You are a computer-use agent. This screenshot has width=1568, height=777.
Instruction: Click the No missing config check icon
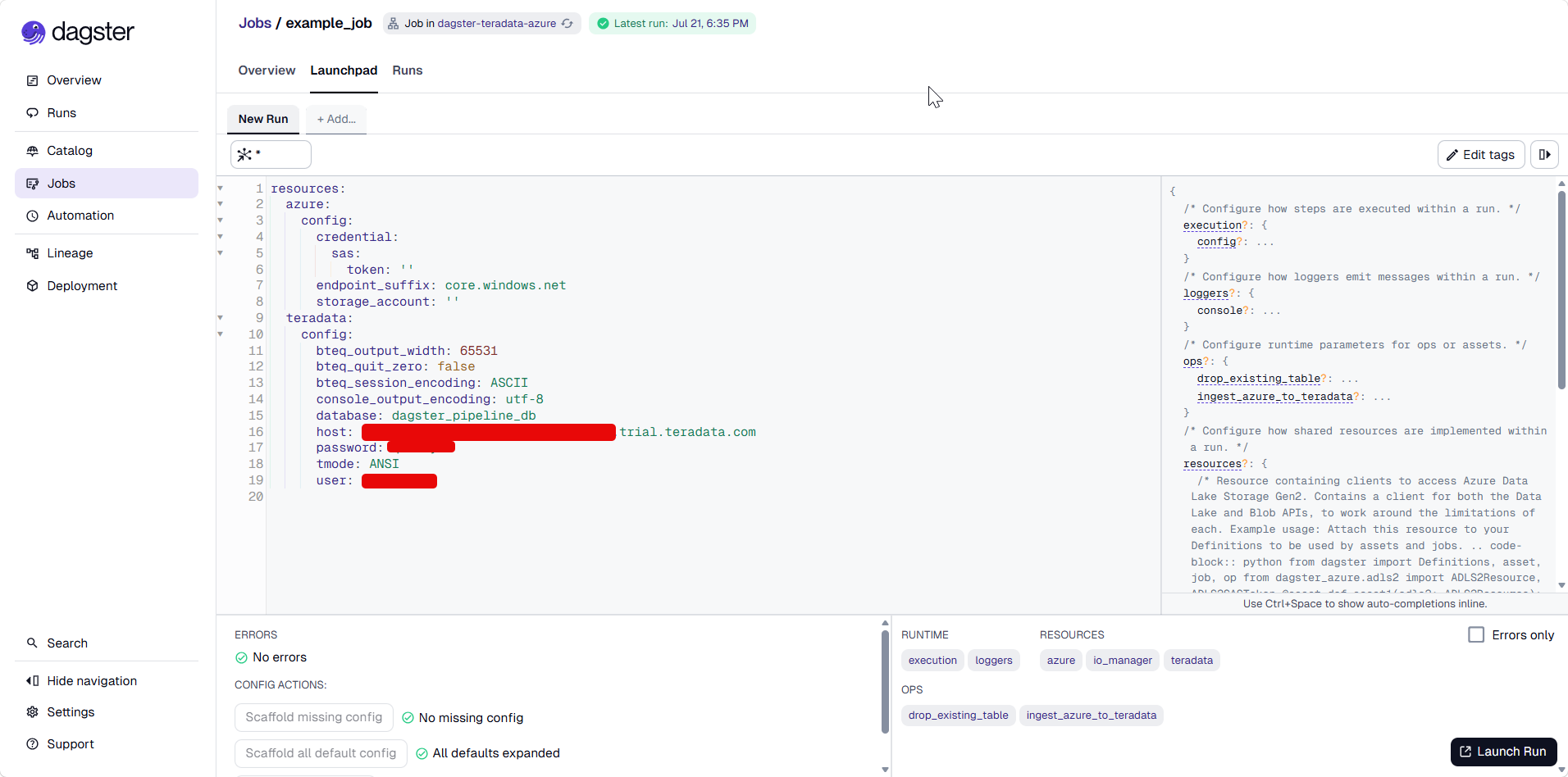pos(408,718)
